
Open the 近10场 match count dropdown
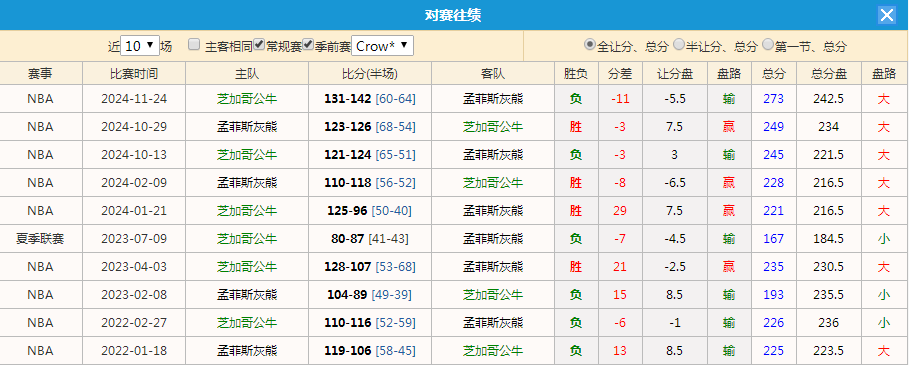[140, 46]
